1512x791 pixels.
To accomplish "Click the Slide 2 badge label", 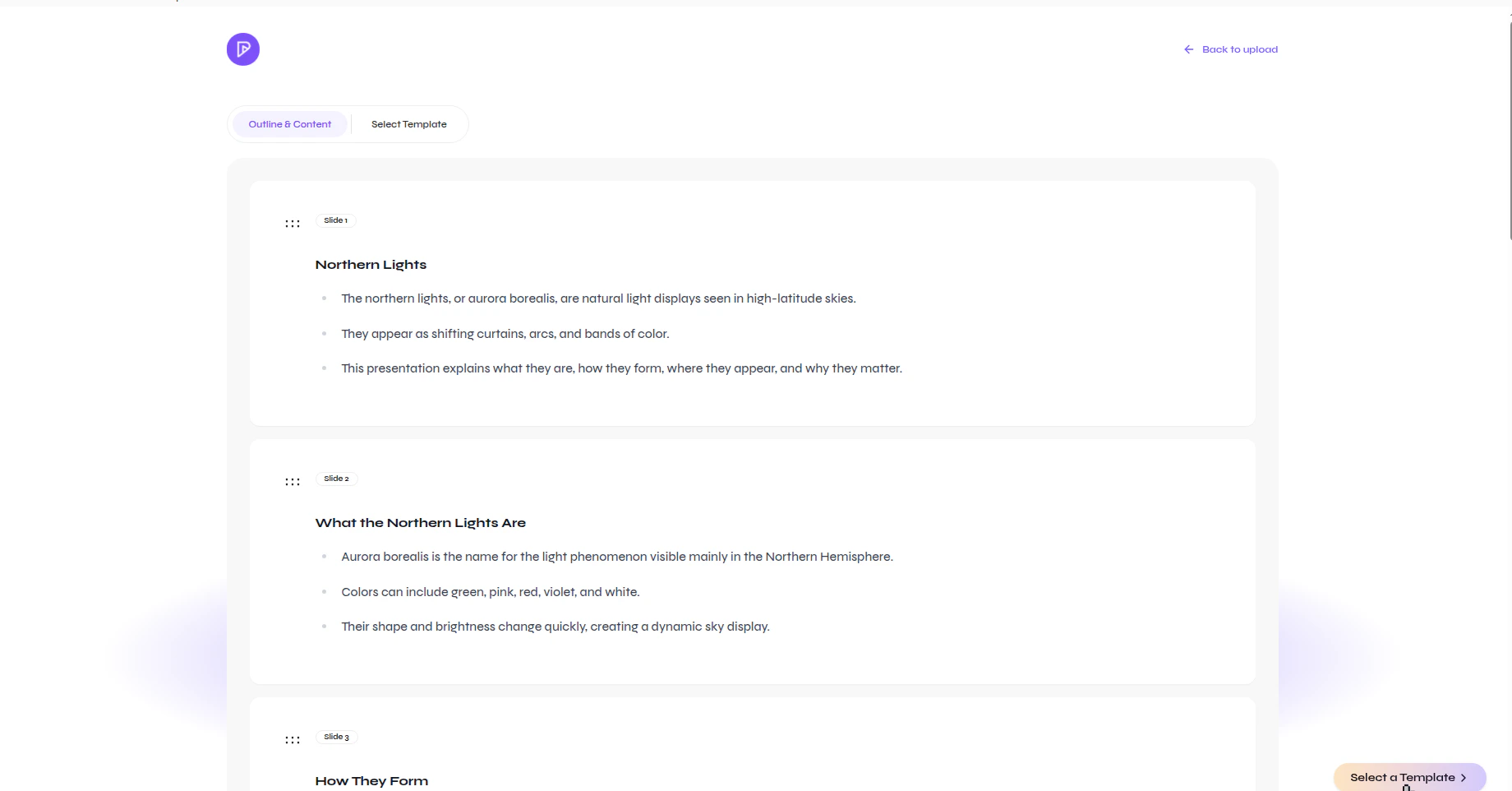I will coord(336,478).
